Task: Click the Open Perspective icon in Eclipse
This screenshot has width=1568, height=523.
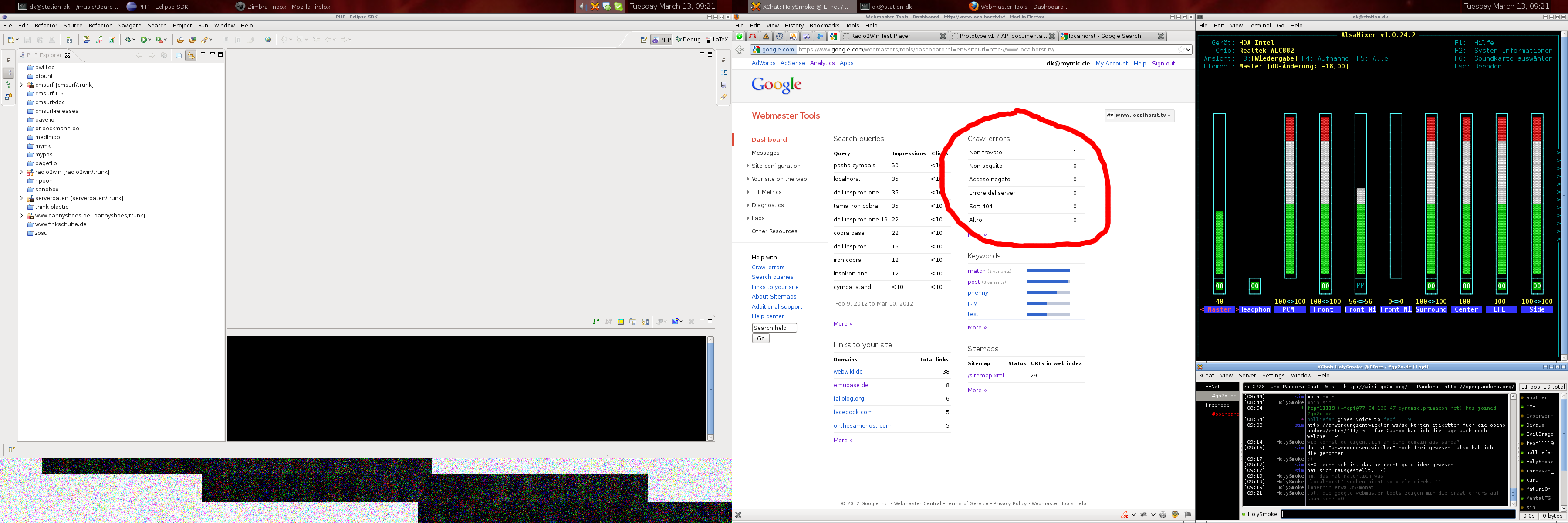Action: pos(643,40)
